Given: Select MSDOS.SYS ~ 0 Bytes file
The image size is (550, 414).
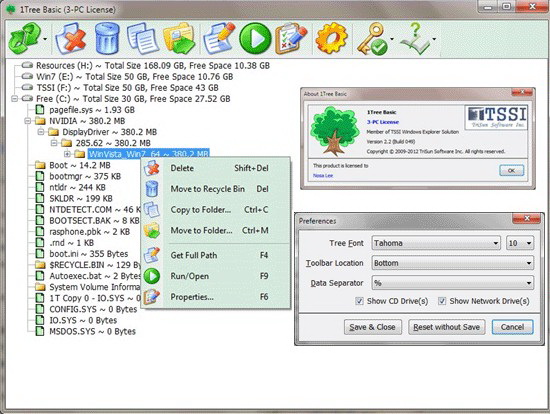Looking at the screenshot, I should 86,331.
